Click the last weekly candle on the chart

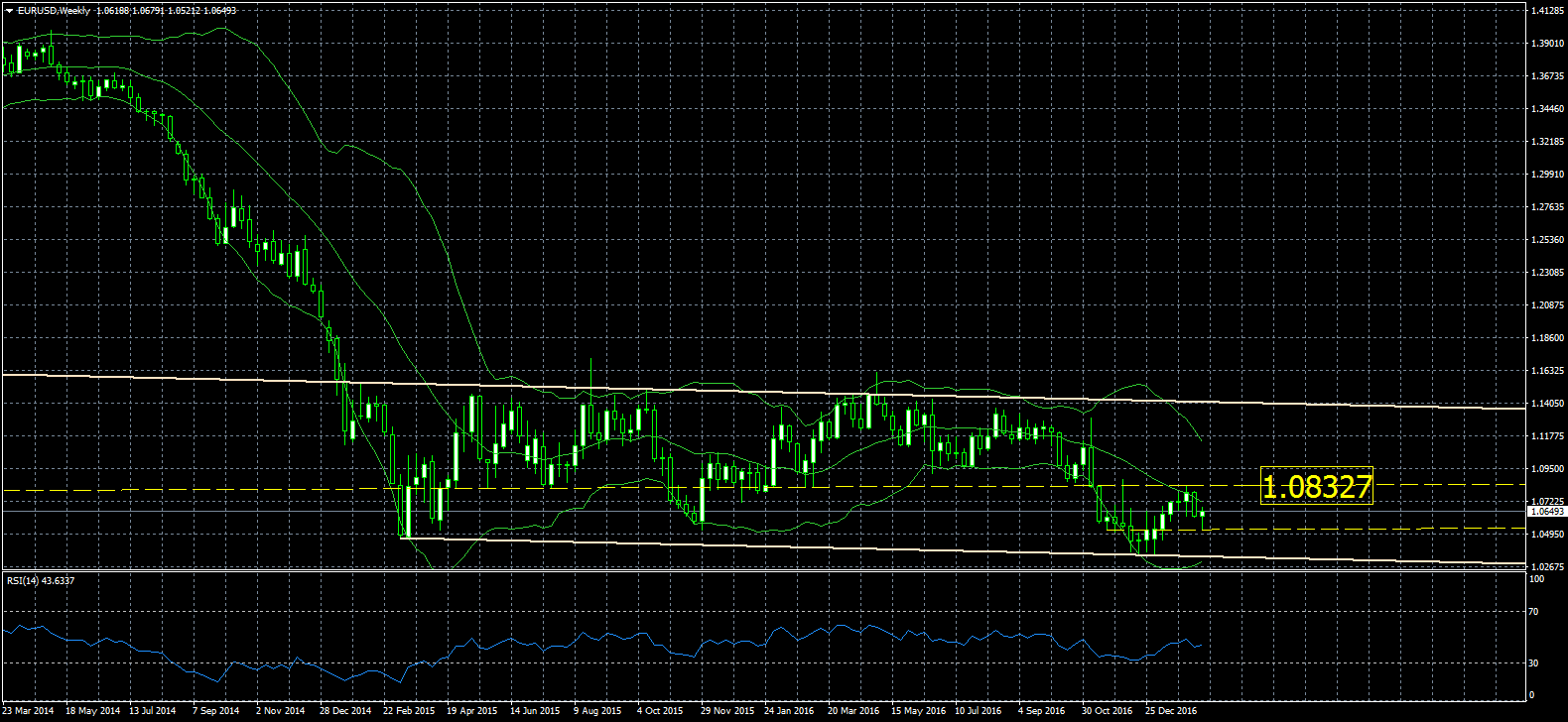tap(1203, 513)
